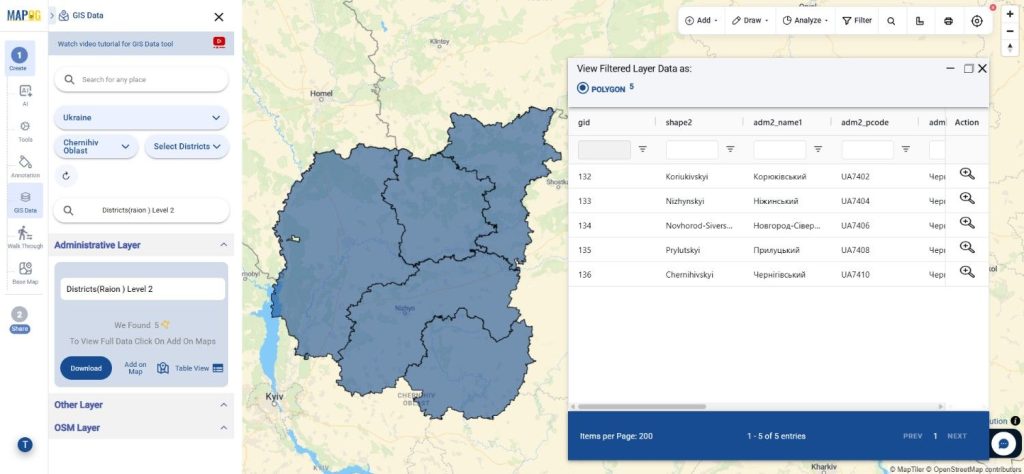The image size is (1024, 474).
Task: Click the Filter toolbar button
Action: pos(857,21)
